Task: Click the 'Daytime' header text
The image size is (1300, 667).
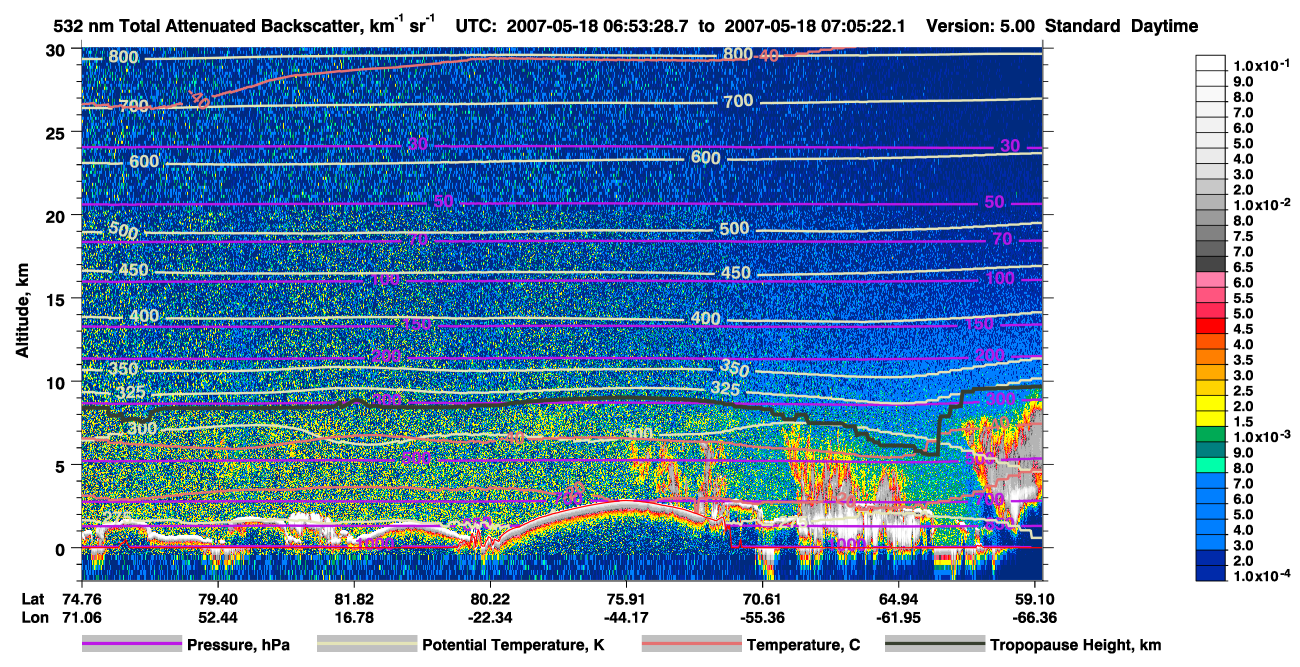Action: coord(1164,26)
